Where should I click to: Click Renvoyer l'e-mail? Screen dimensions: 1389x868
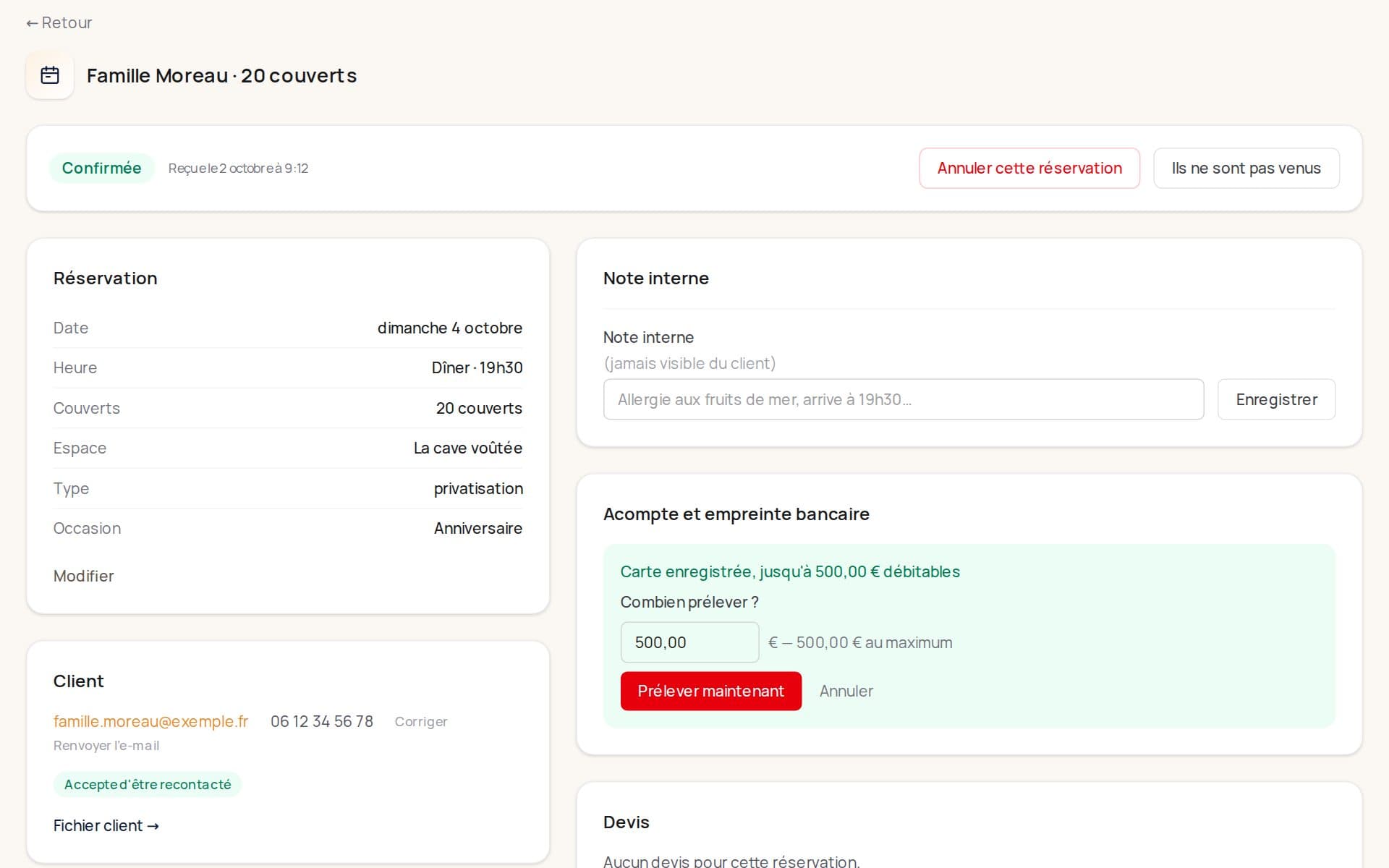click(106, 746)
